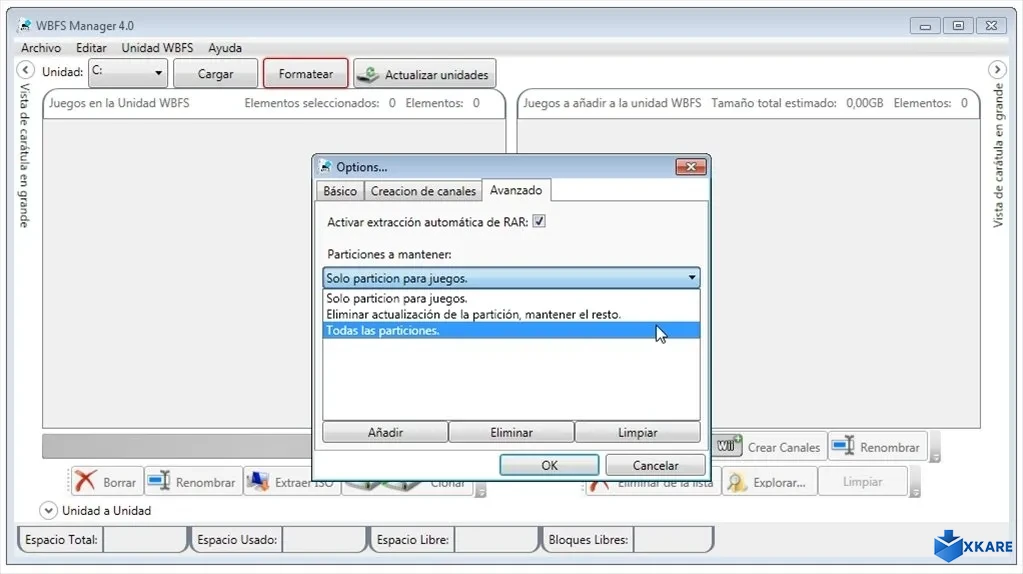Confirm options with OK button

[549, 465]
